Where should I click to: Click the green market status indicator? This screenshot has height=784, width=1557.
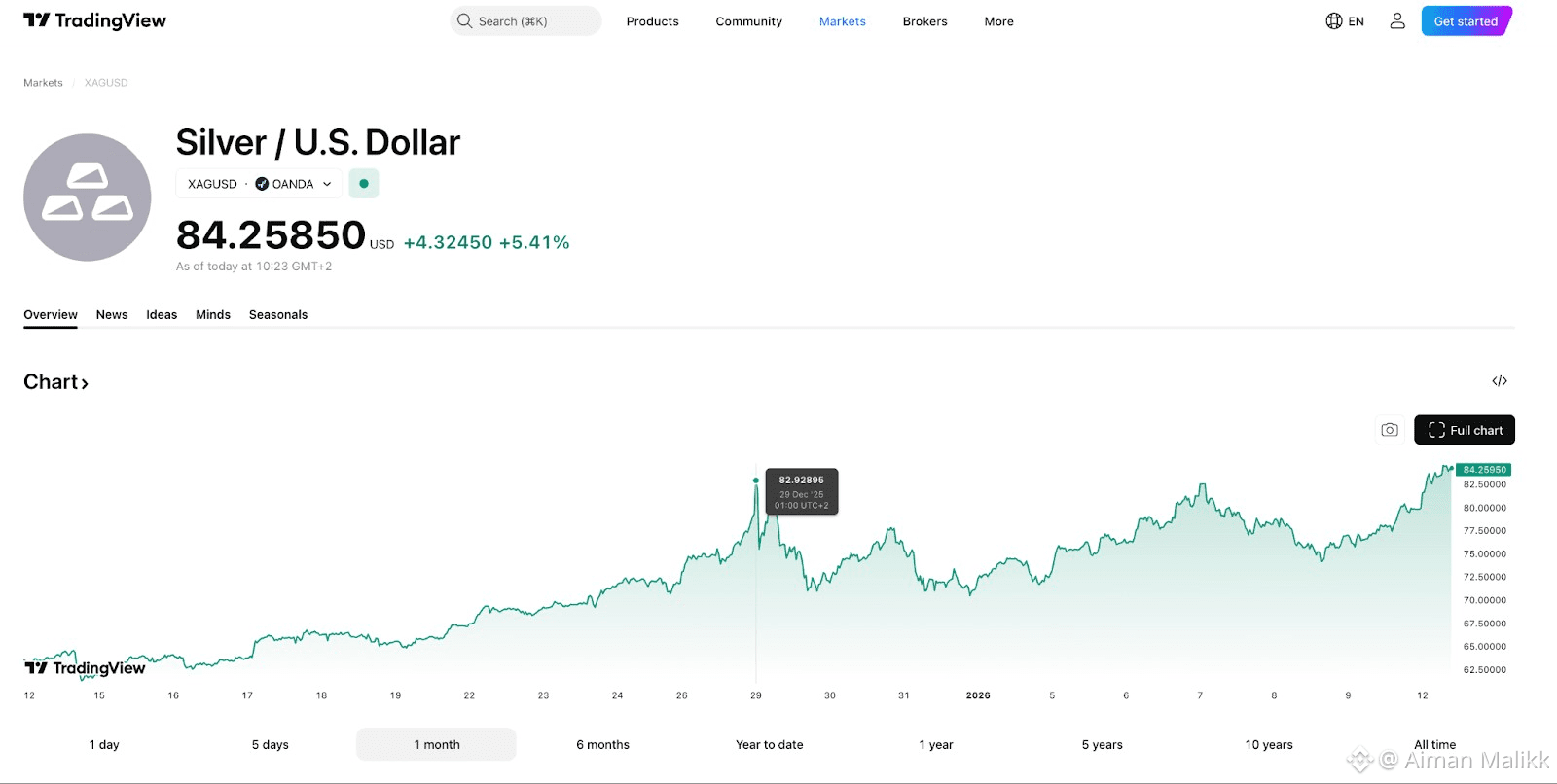pos(364,184)
